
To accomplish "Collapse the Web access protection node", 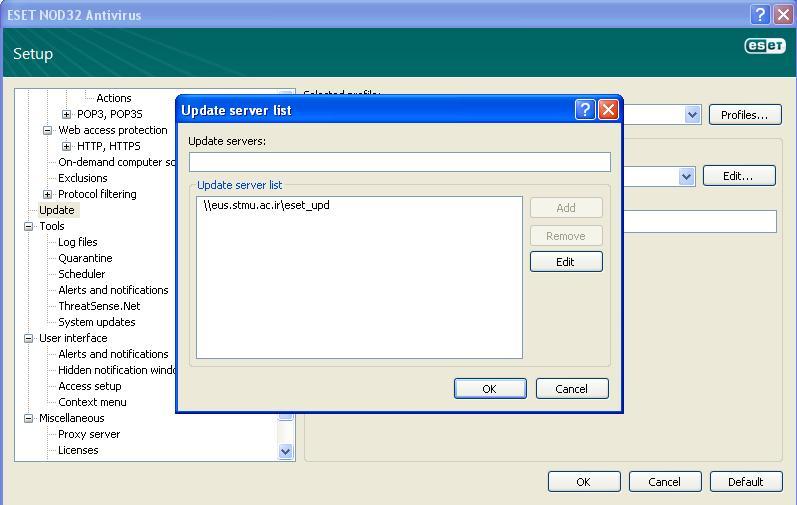I will pyautogui.click(x=48, y=130).
